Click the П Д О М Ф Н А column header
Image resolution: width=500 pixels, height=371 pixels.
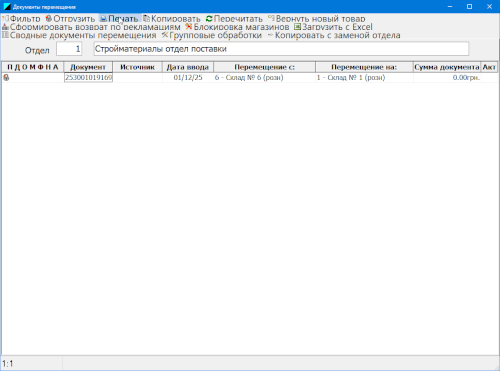pyautogui.click(x=33, y=67)
